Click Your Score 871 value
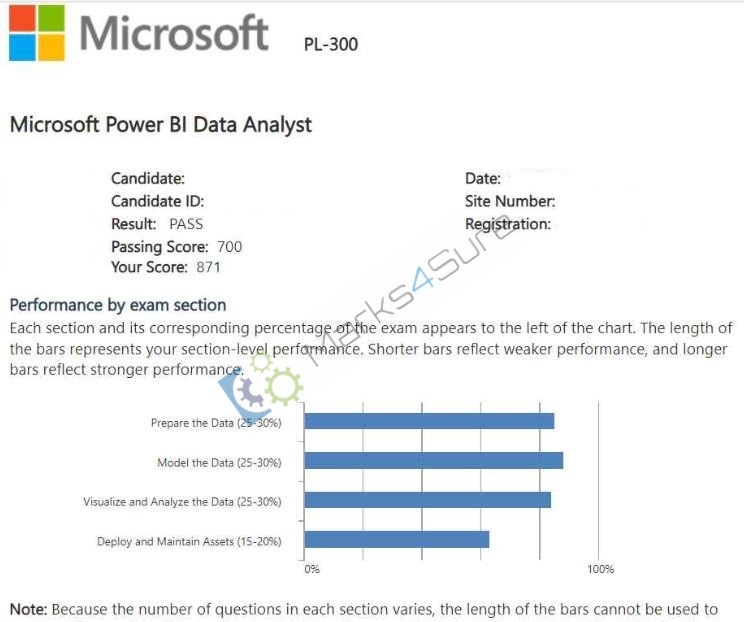The image size is (744, 622). click(209, 267)
